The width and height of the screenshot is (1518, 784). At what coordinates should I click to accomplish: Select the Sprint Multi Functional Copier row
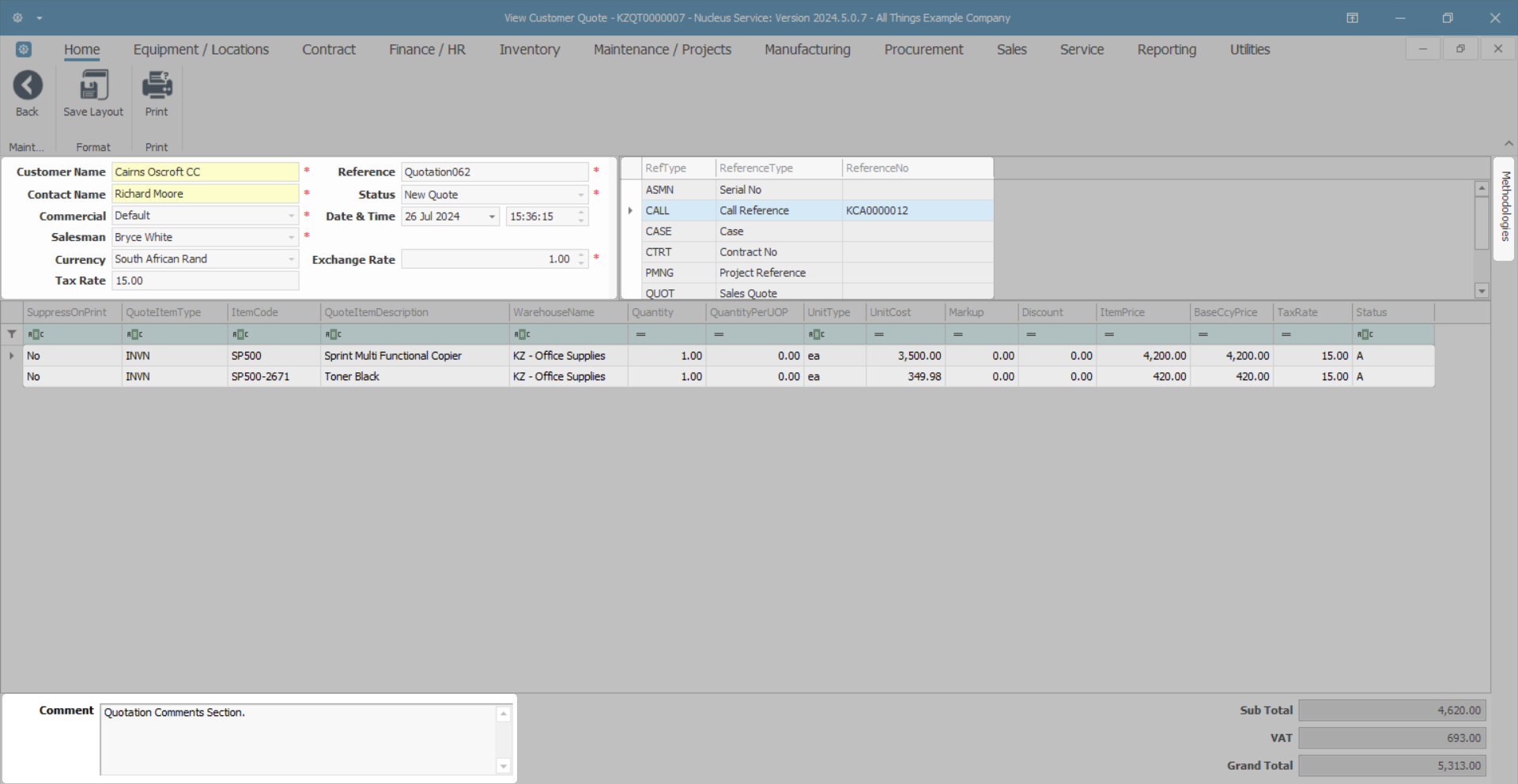728,356
